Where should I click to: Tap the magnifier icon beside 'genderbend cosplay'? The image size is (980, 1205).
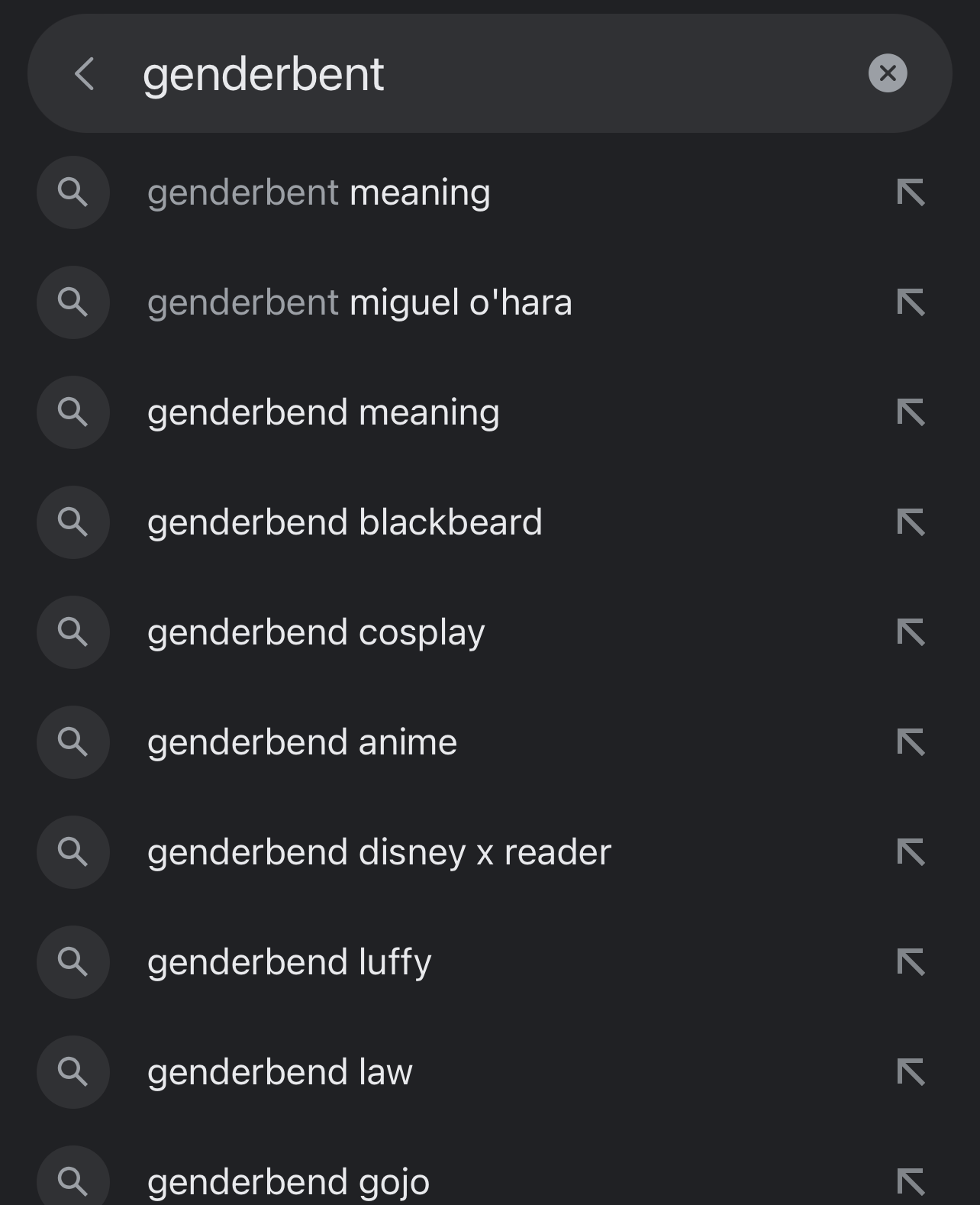(x=73, y=632)
